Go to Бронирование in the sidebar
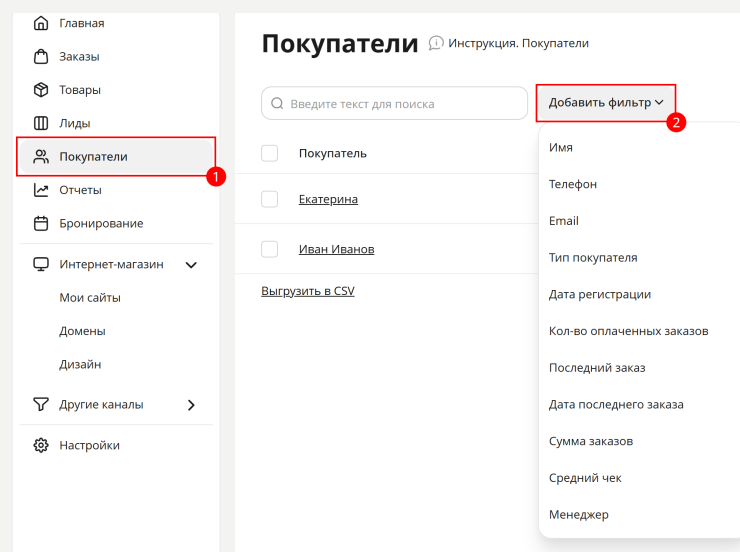The image size is (740, 552). point(101,224)
